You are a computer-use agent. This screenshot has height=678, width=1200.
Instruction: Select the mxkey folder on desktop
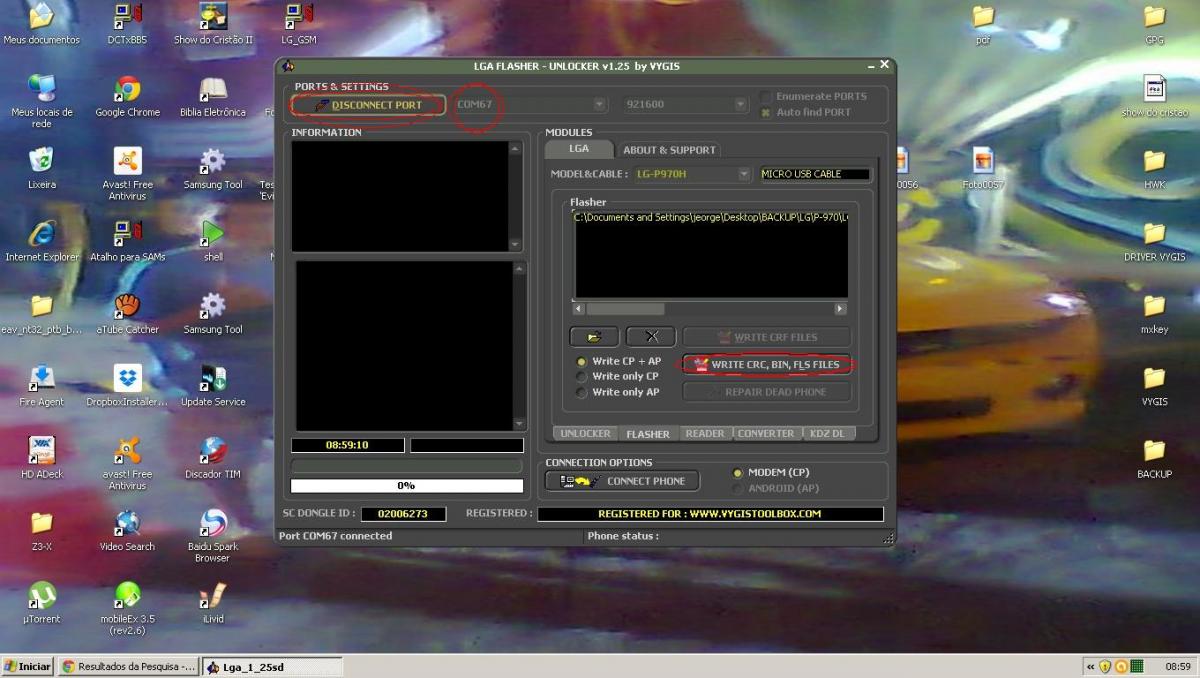1154,312
